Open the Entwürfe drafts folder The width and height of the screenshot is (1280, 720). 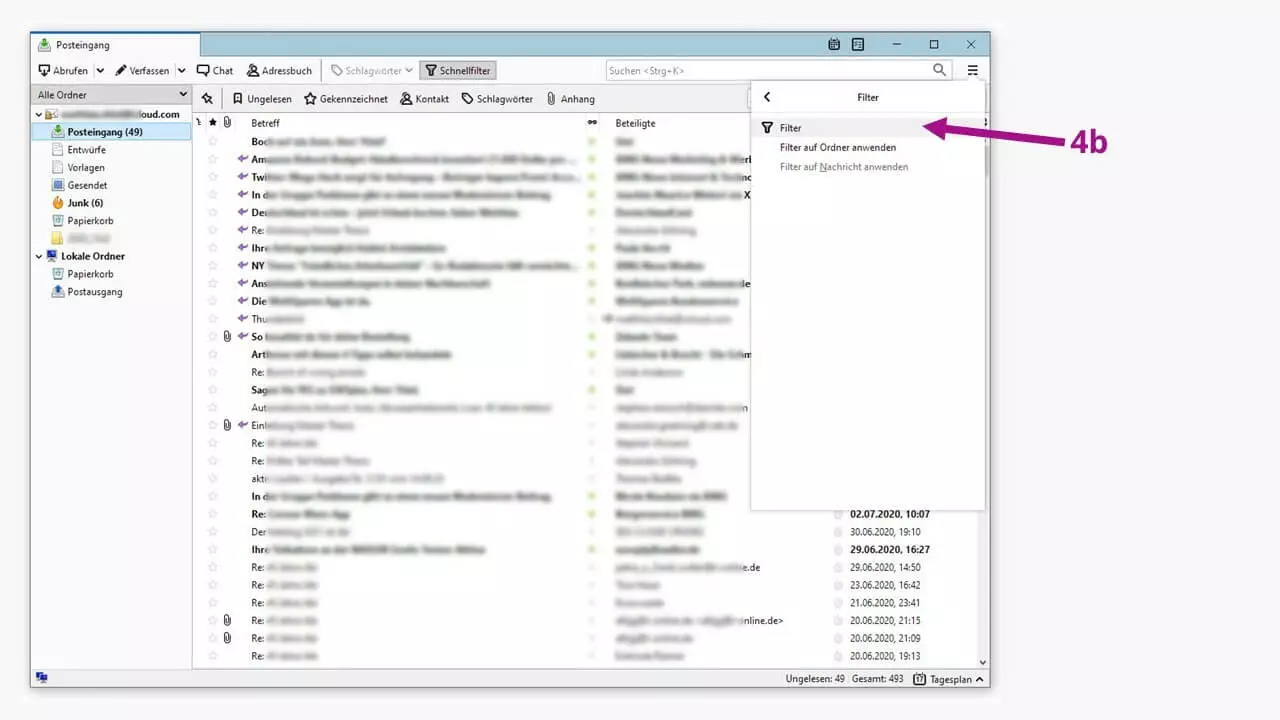(x=86, y=150)
